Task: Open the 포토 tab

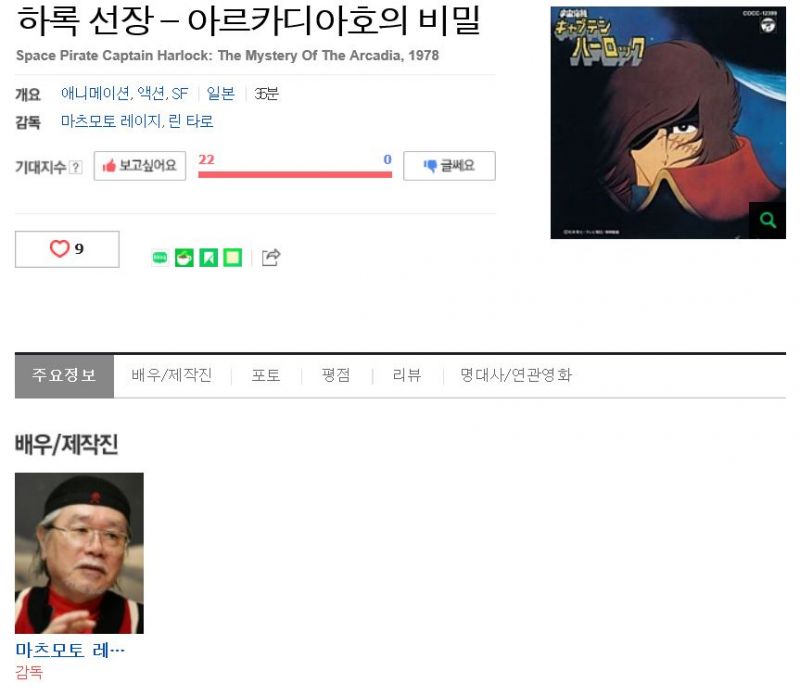Action: pyautogui.click(x=266, y=376)
